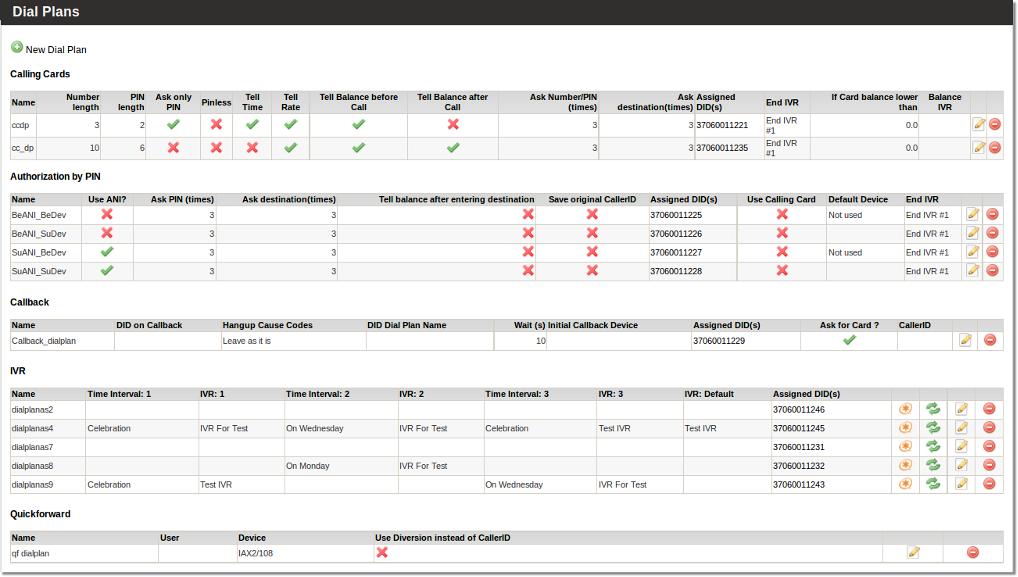
Task: Delete the dialplanas9 IVR dial plan
Action: pos(989,485)
